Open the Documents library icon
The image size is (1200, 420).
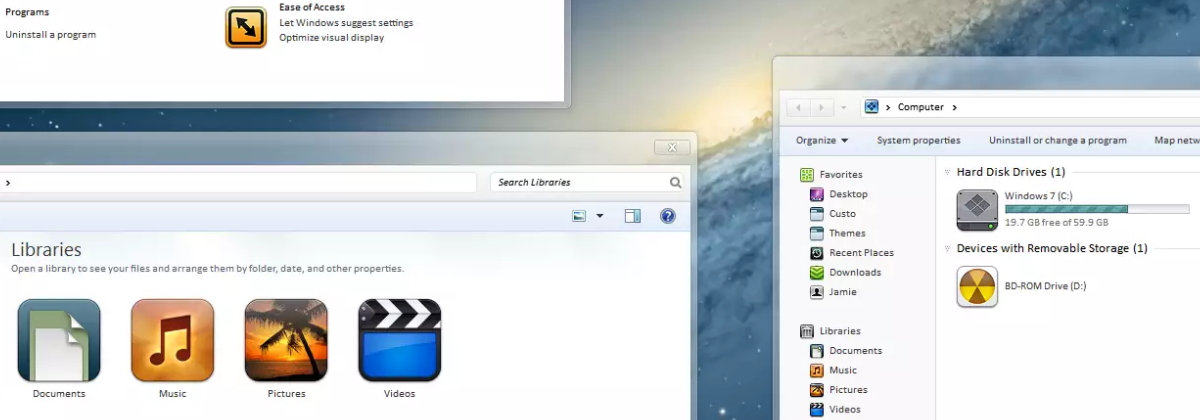[x=59, y=340]
